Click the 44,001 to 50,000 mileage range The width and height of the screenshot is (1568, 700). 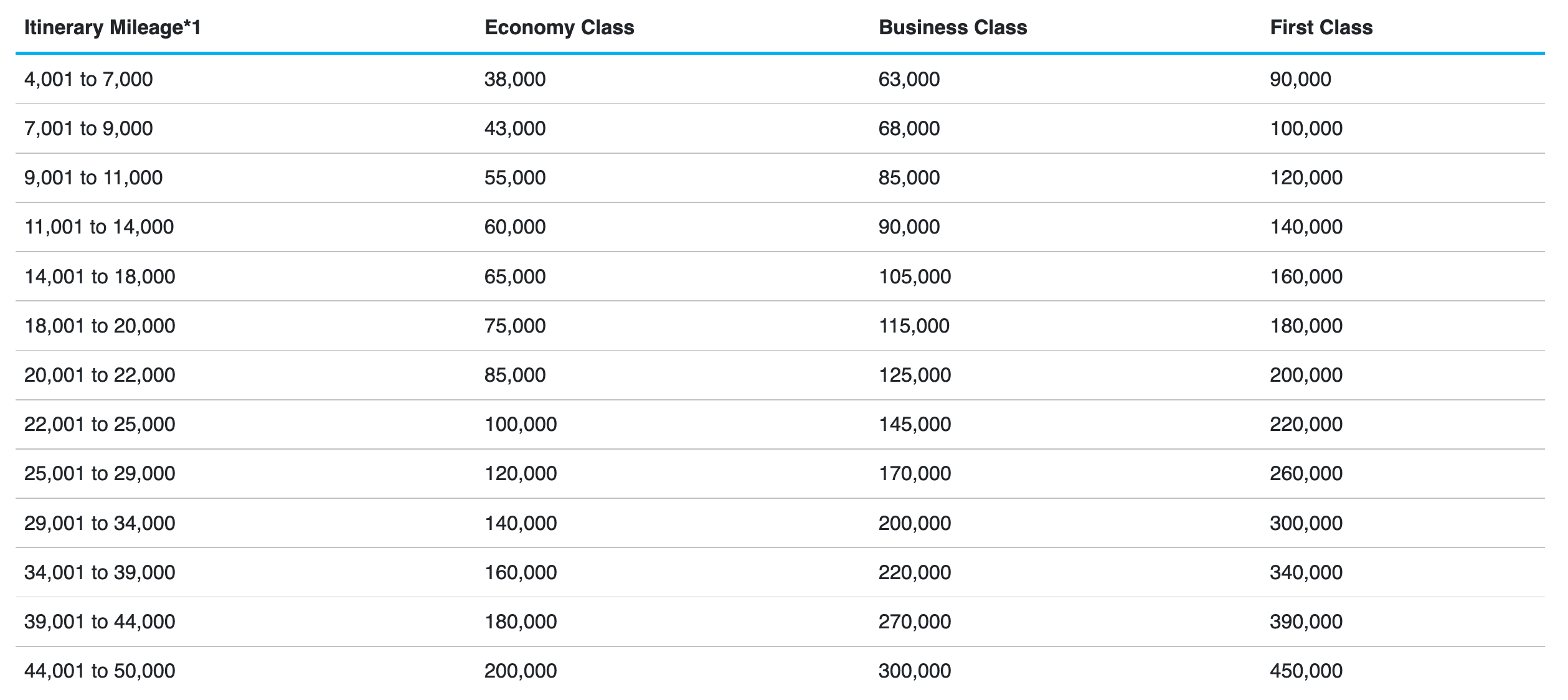(100, 671)
